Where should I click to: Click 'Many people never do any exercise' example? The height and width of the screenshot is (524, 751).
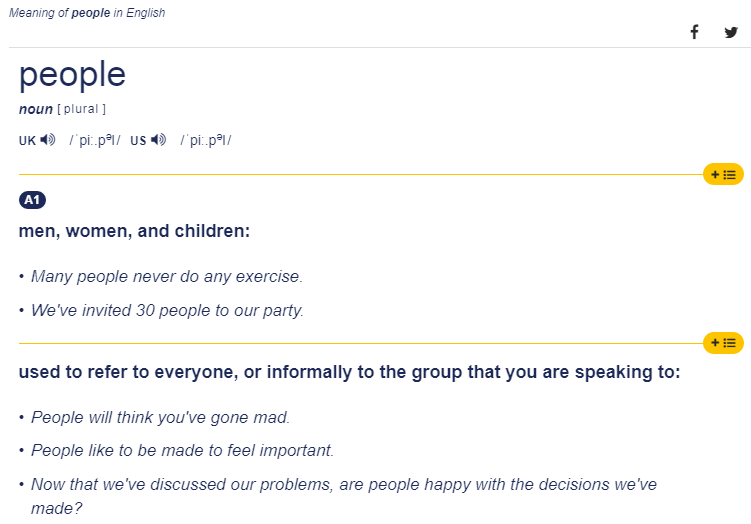pyautogui.click(x=167, y=276)
